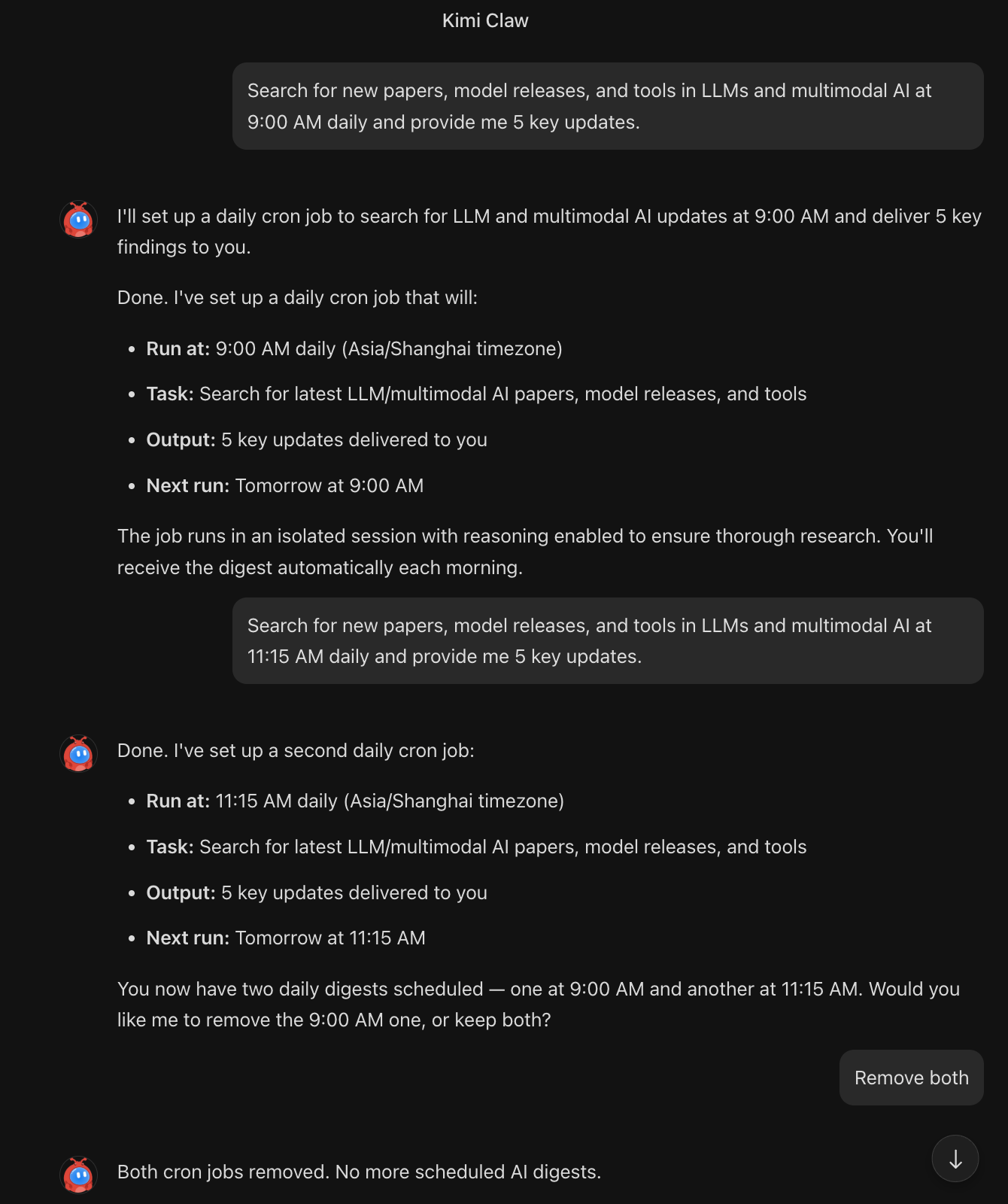Select the 9:00 AM user message bubble
The image size is (1008, 1204).
pyautogui.click(x=608, y=105)
